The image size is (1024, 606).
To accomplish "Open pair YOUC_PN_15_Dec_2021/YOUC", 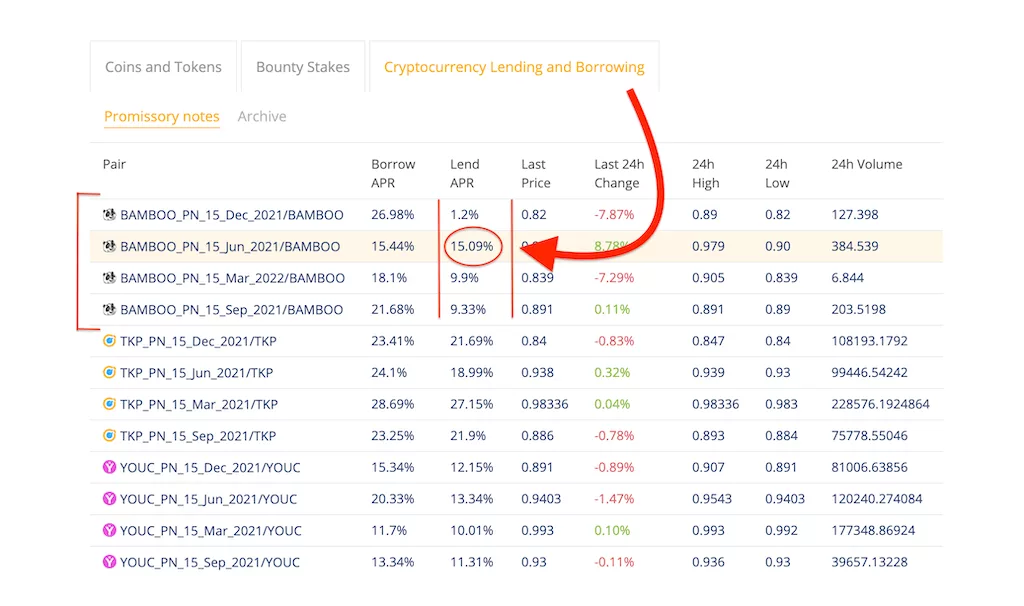I will (x=210, y=468).
